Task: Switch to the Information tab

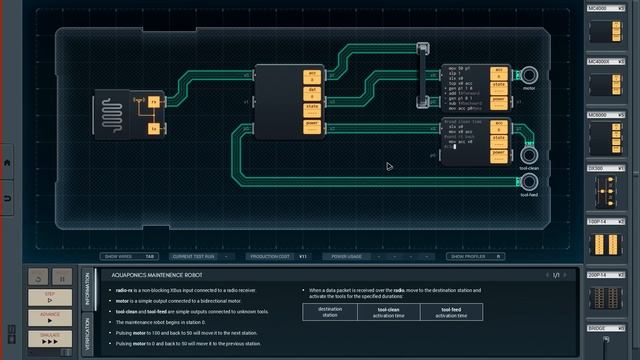Action: point(87,289)
